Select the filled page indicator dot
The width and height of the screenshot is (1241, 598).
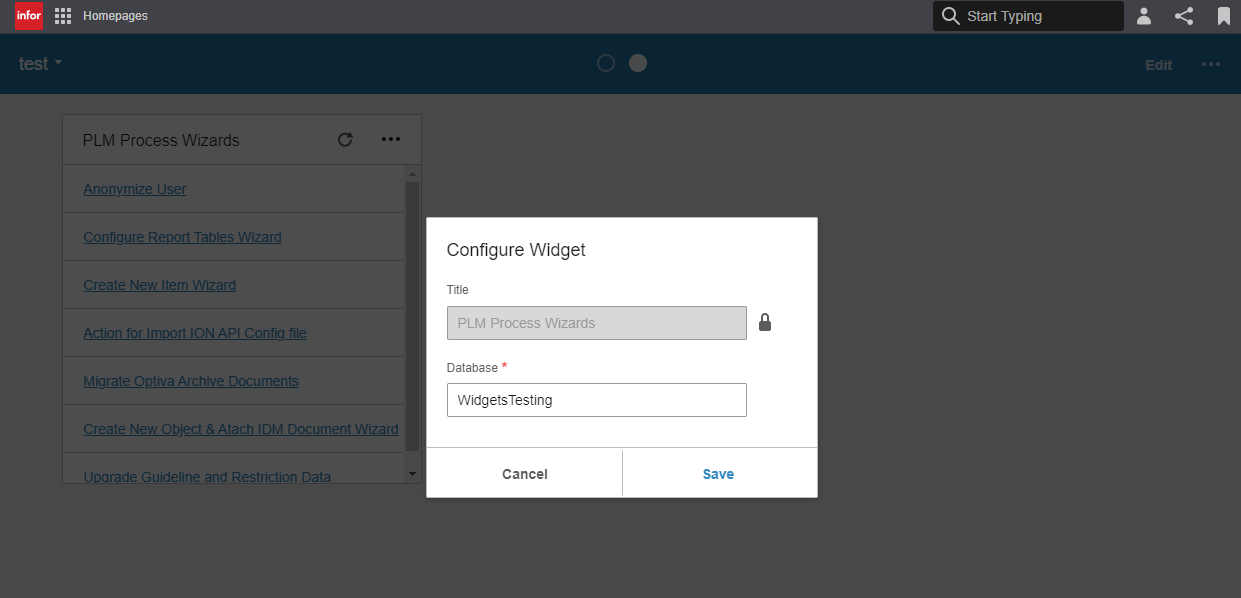click(x=637, y=62)
